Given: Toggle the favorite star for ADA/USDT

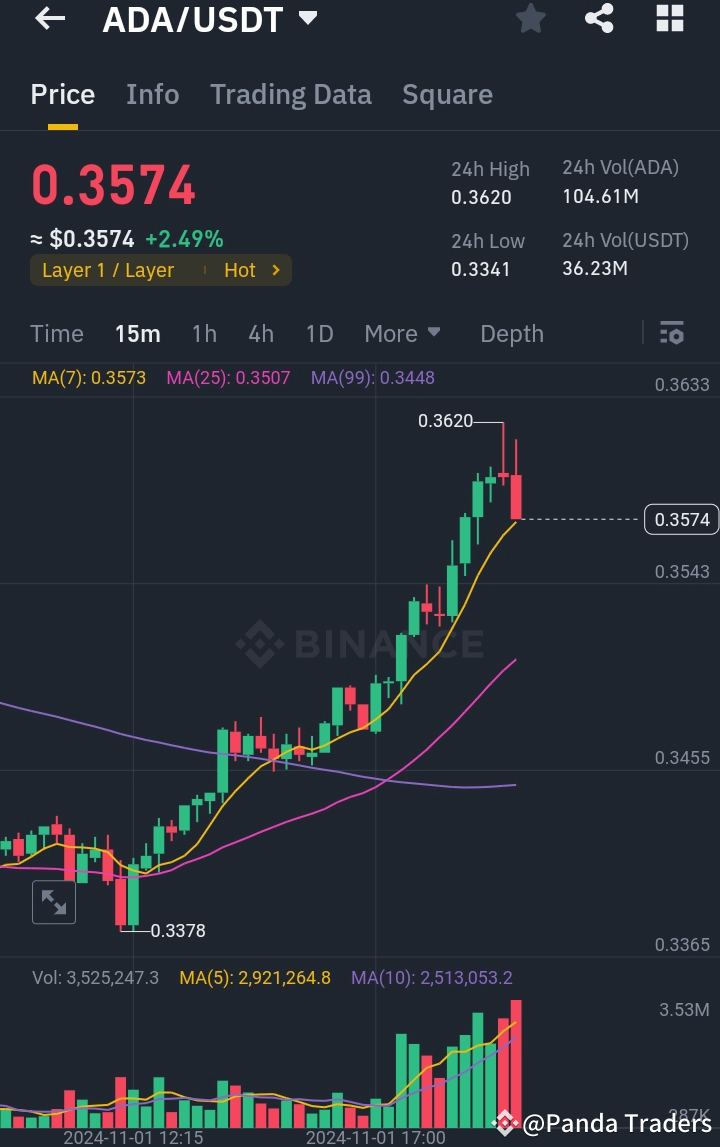Looking at the screenshot, I should tap(530, 18).
